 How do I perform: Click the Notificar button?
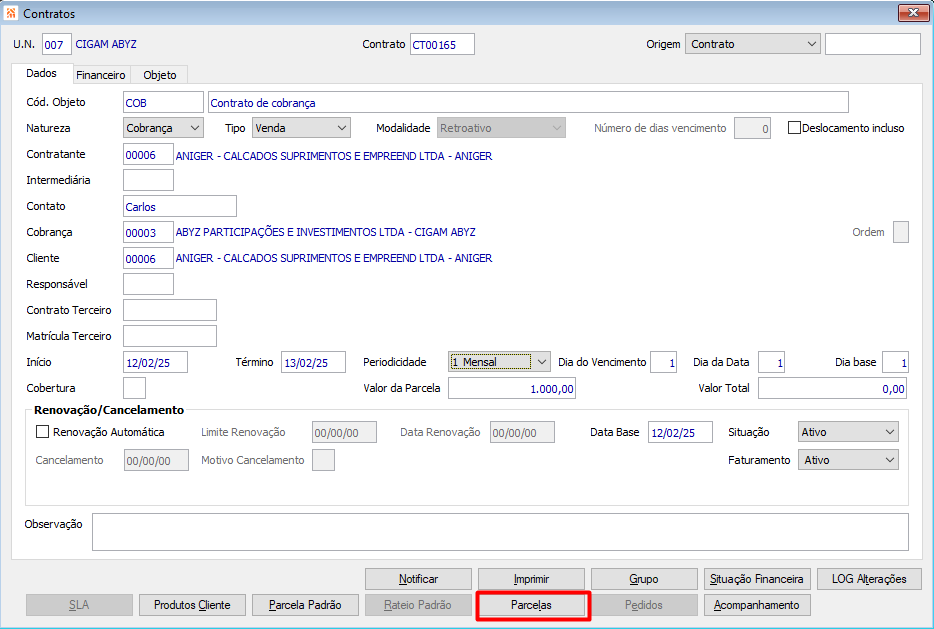pos(418,579)
